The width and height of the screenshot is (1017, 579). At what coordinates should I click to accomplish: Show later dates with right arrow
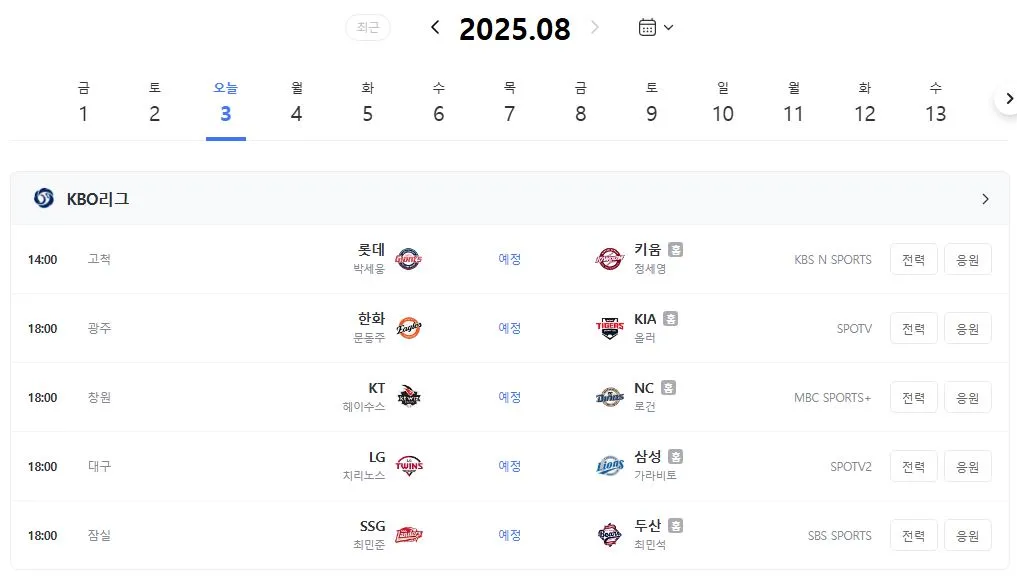[1009, 99]
